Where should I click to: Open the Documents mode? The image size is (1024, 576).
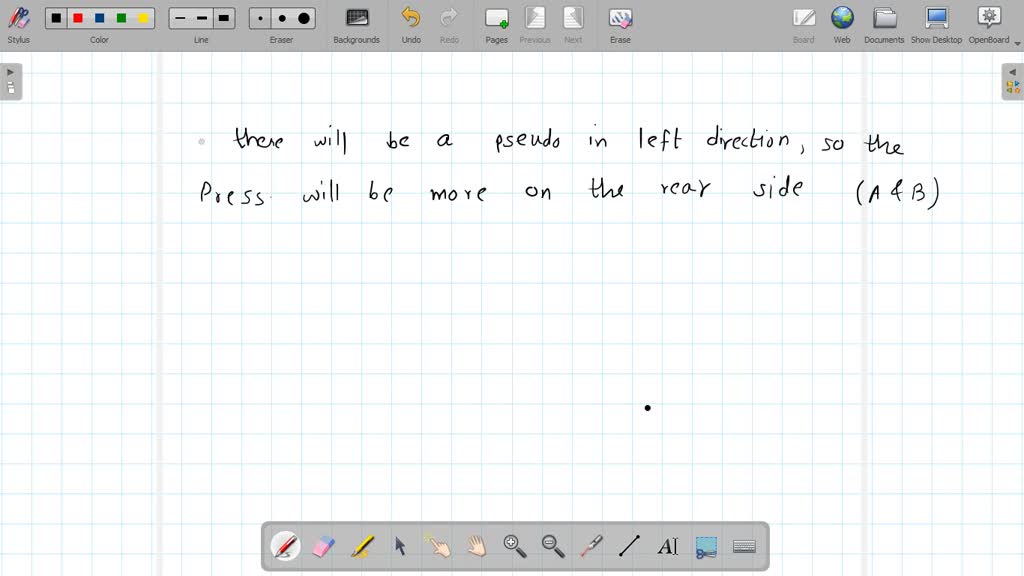coord(884,25)
